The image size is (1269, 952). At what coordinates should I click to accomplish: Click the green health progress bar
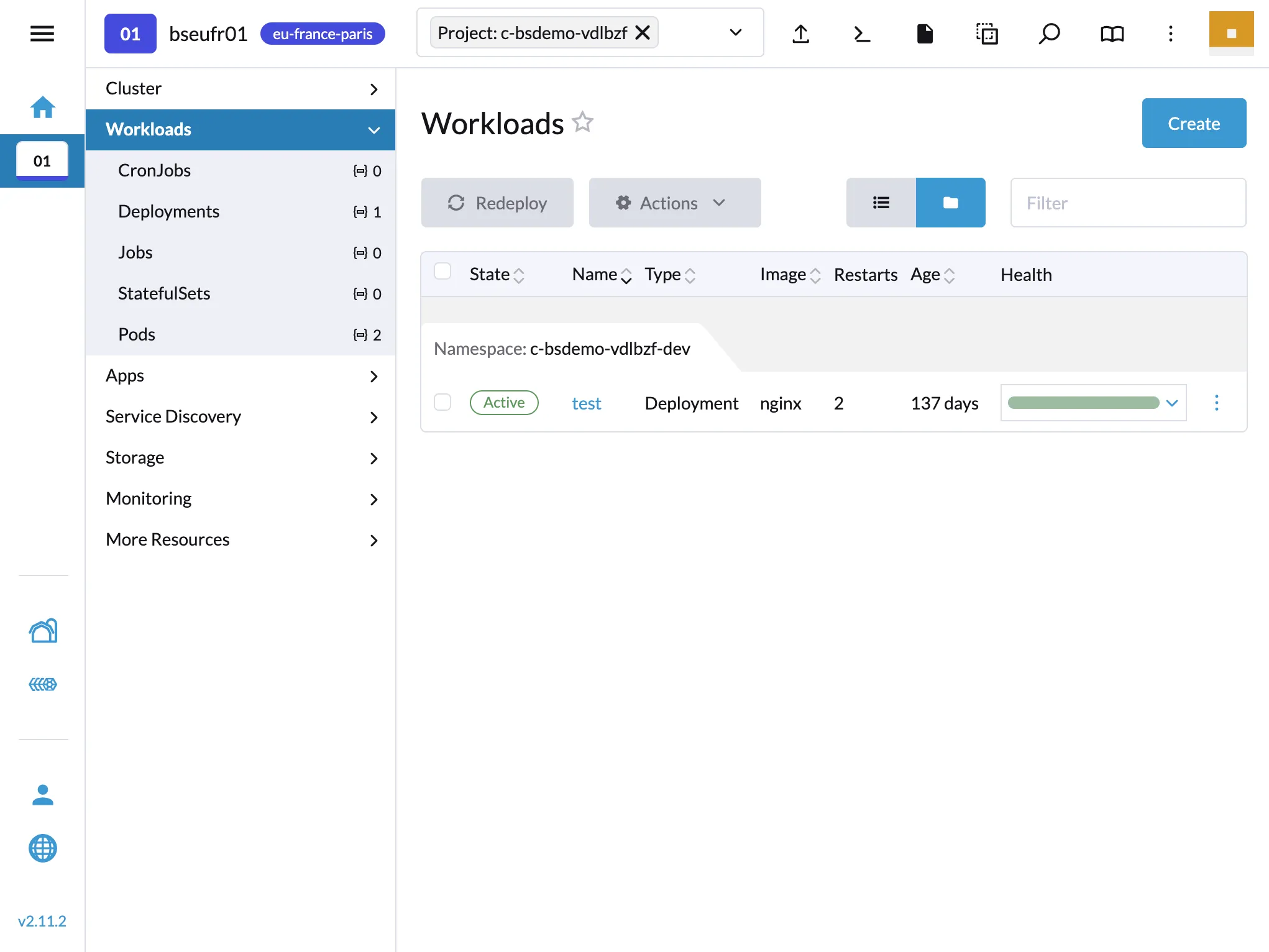coord(1084,403)
